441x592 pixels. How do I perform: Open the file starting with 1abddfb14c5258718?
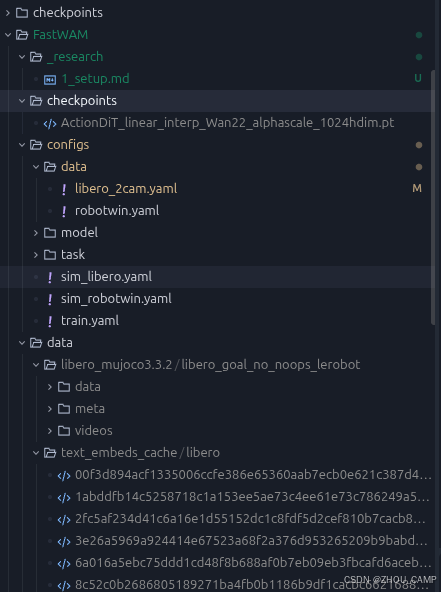252,496
